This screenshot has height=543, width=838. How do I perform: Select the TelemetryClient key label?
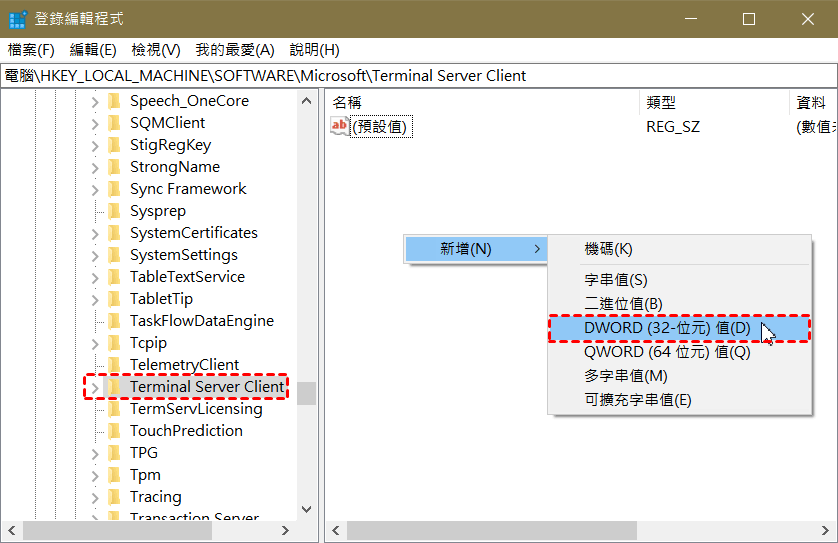(184, 364)
